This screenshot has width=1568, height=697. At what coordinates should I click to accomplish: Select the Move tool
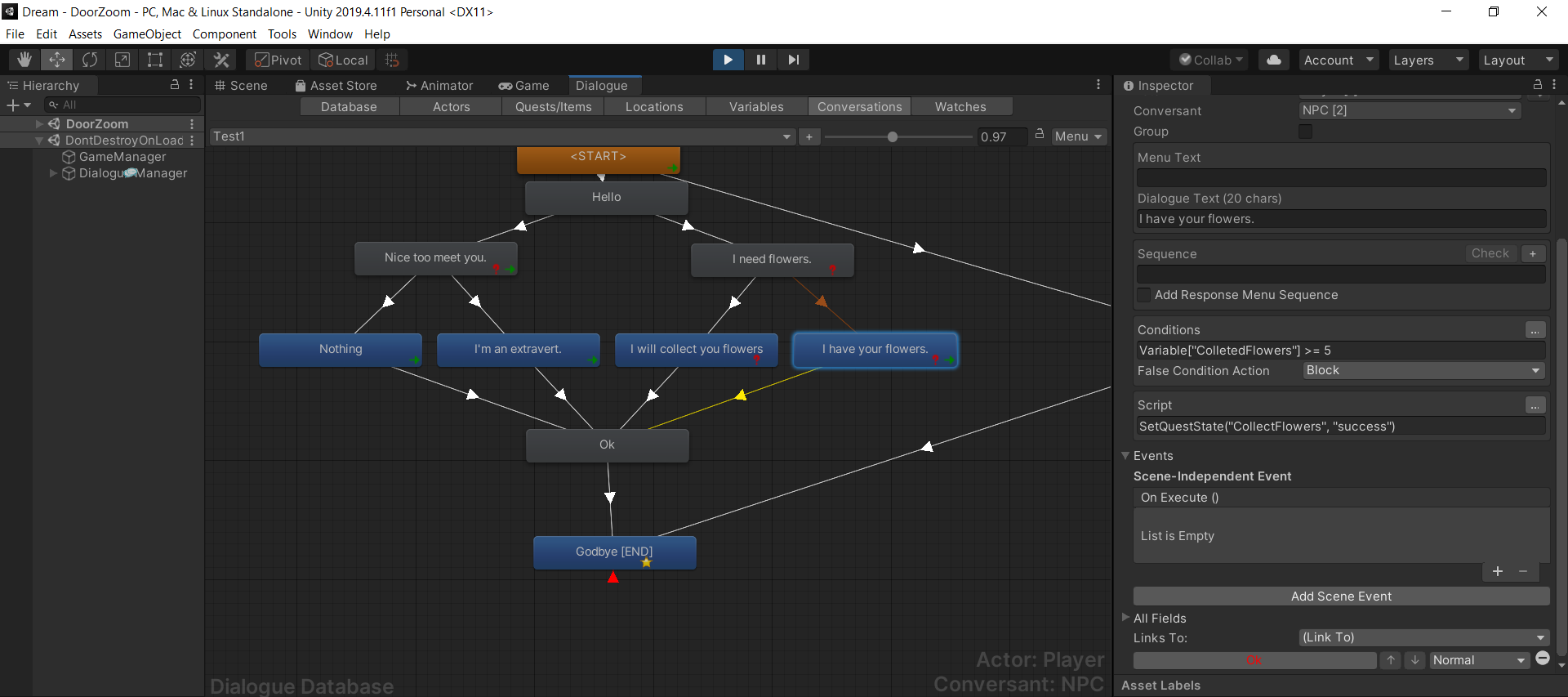(57, 60)
